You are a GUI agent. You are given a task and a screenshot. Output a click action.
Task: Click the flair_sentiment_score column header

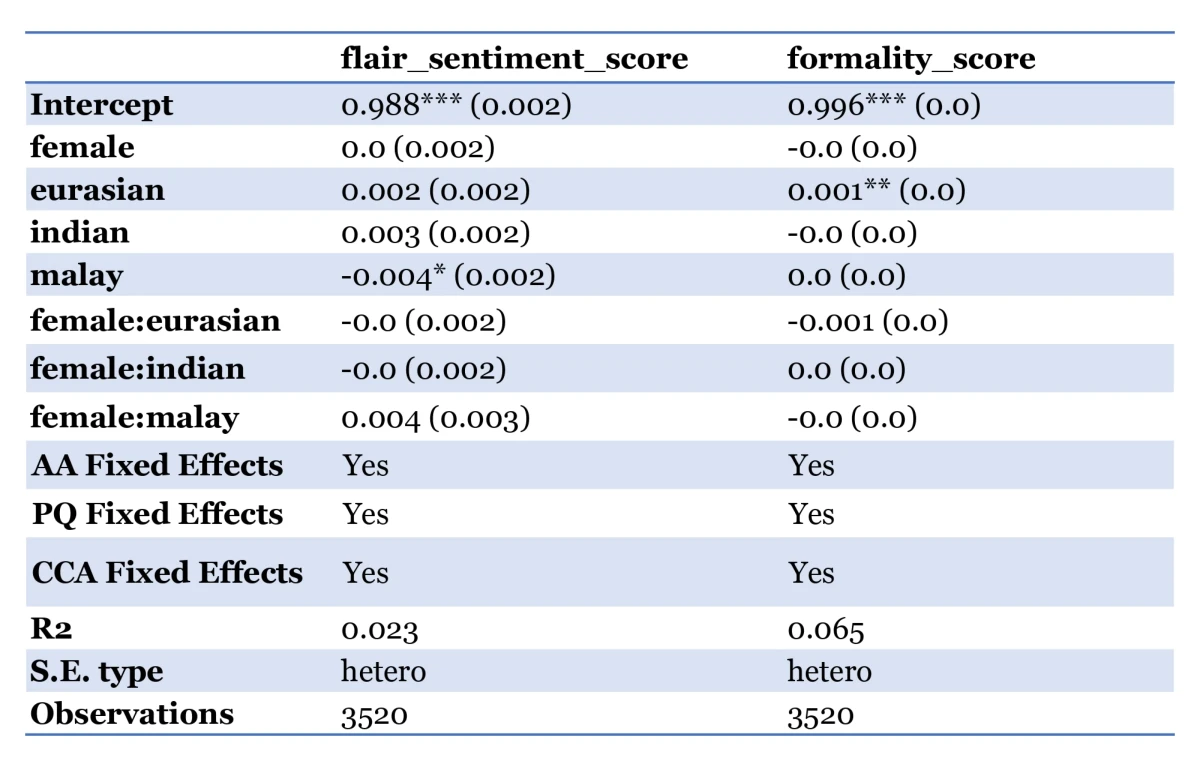click(514, 59)
